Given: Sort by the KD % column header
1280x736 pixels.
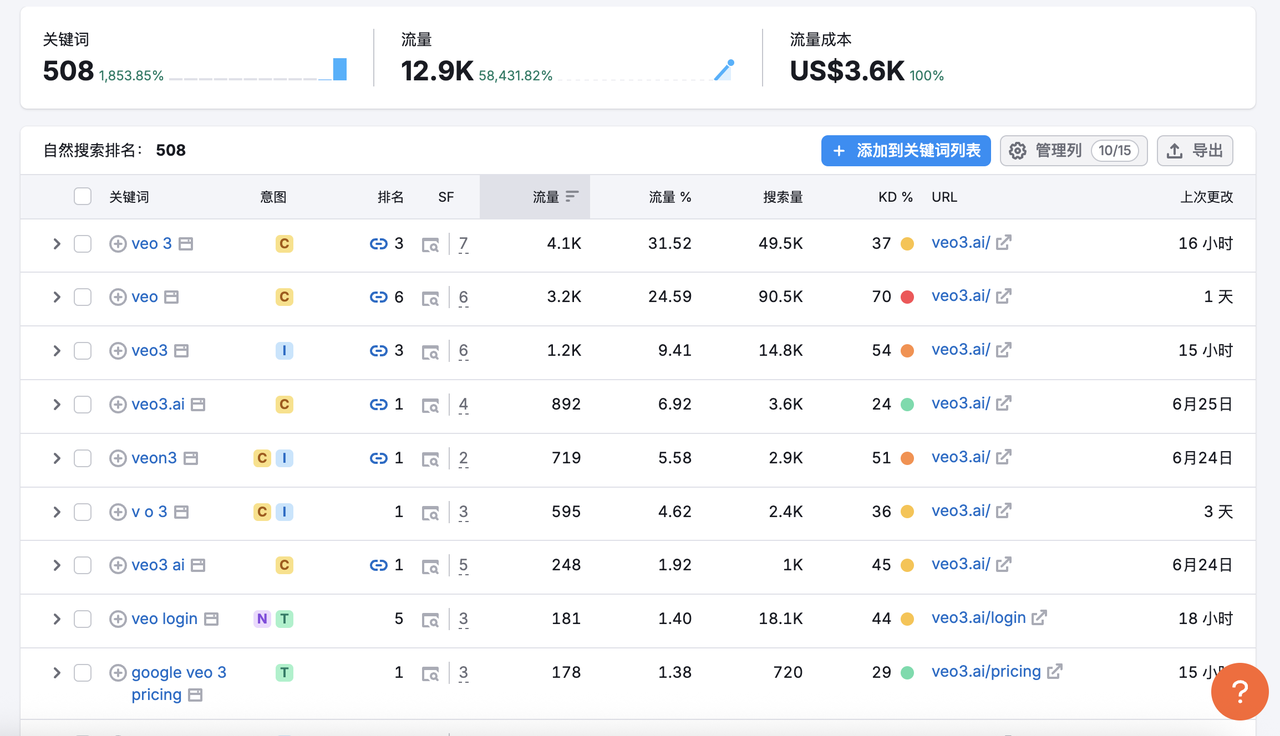Looking at the screenshot, I should point(895,197).
